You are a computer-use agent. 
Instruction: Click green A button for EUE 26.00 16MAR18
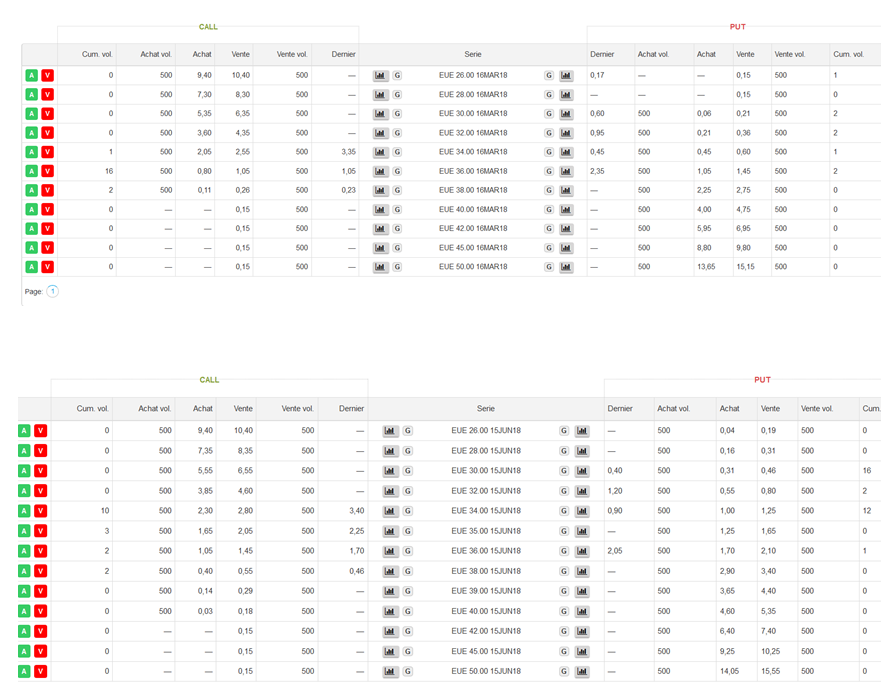[31, 75]
